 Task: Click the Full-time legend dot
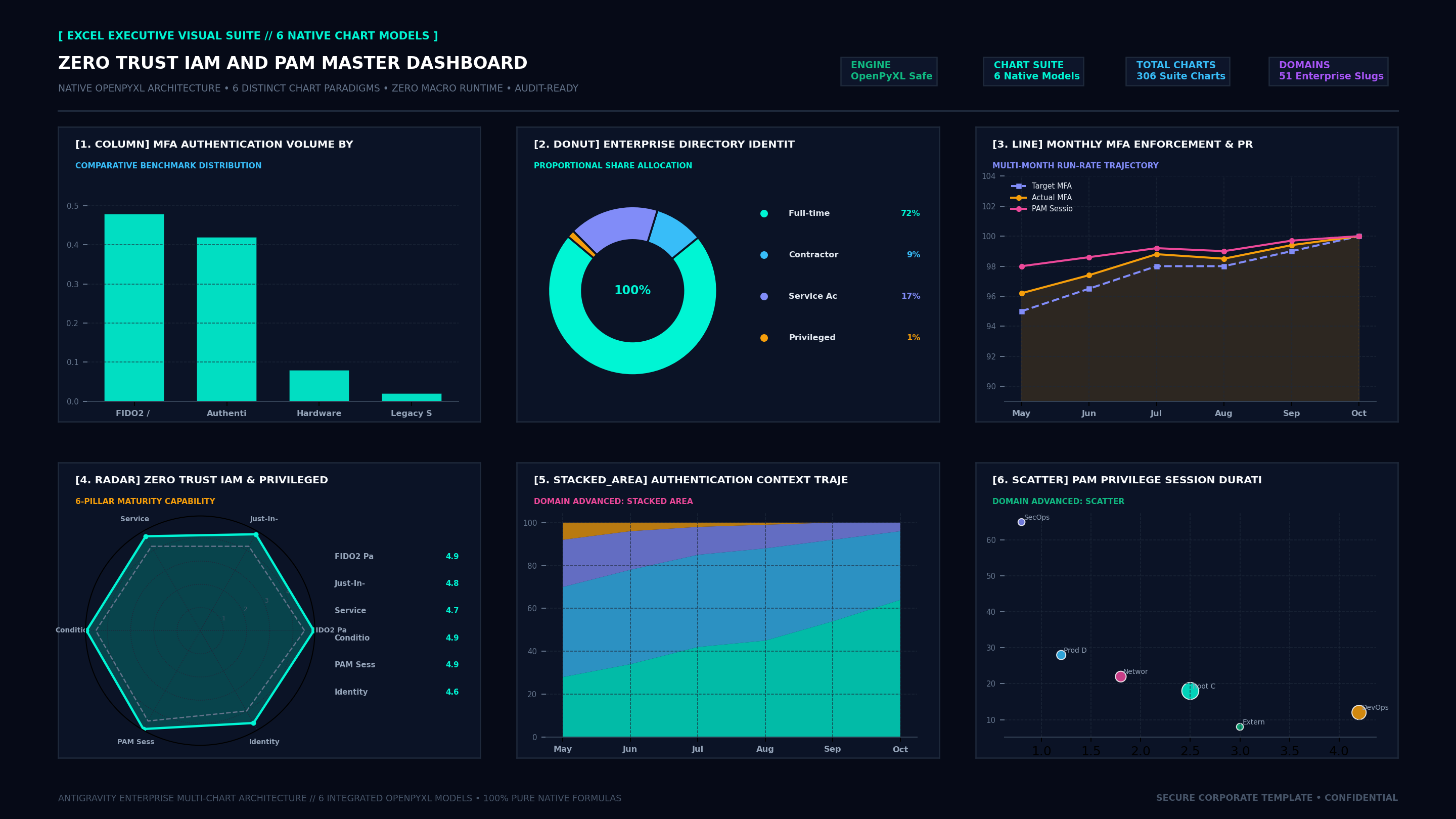pos(764,214)
